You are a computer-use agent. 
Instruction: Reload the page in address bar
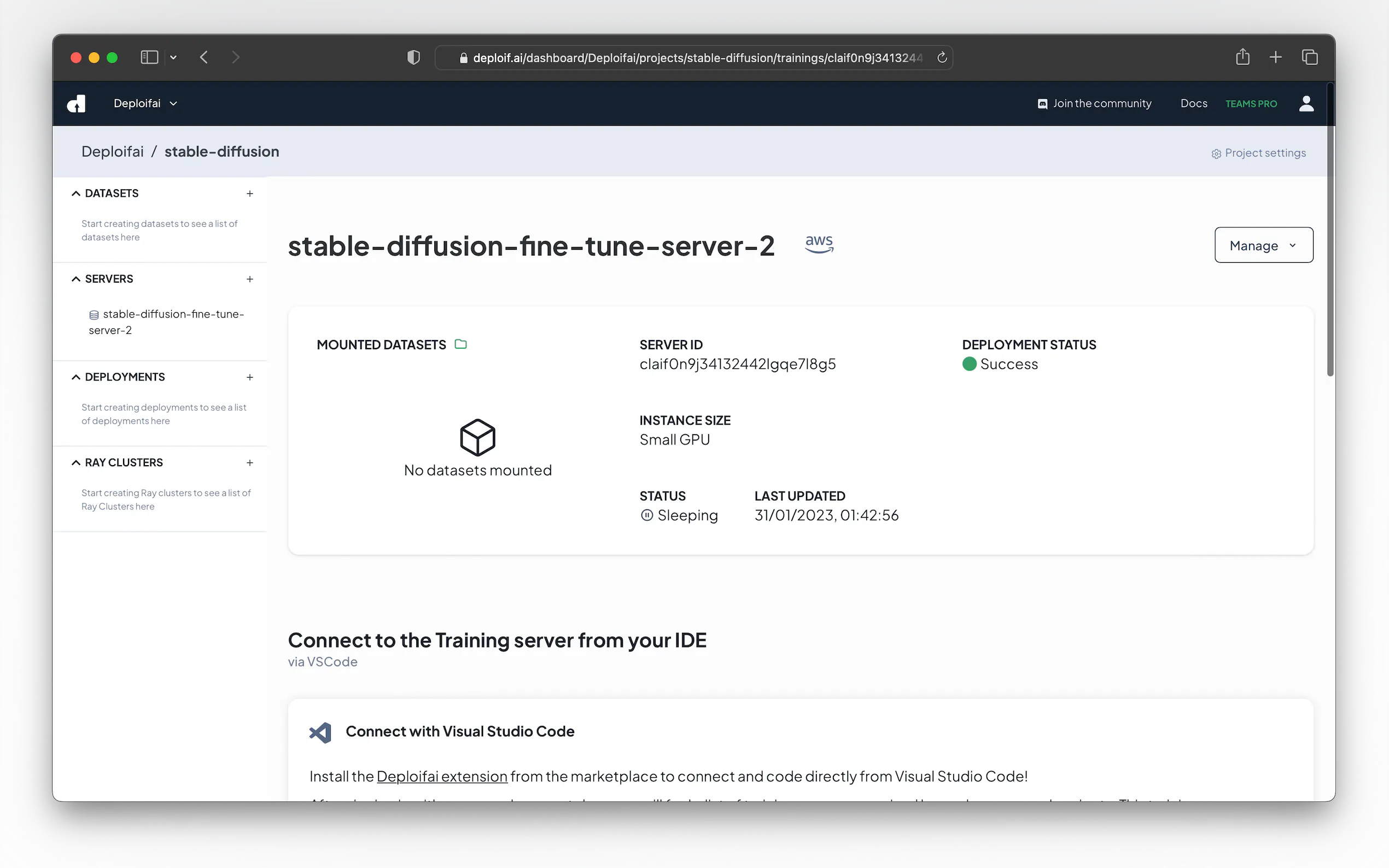[x=942, y=57]
